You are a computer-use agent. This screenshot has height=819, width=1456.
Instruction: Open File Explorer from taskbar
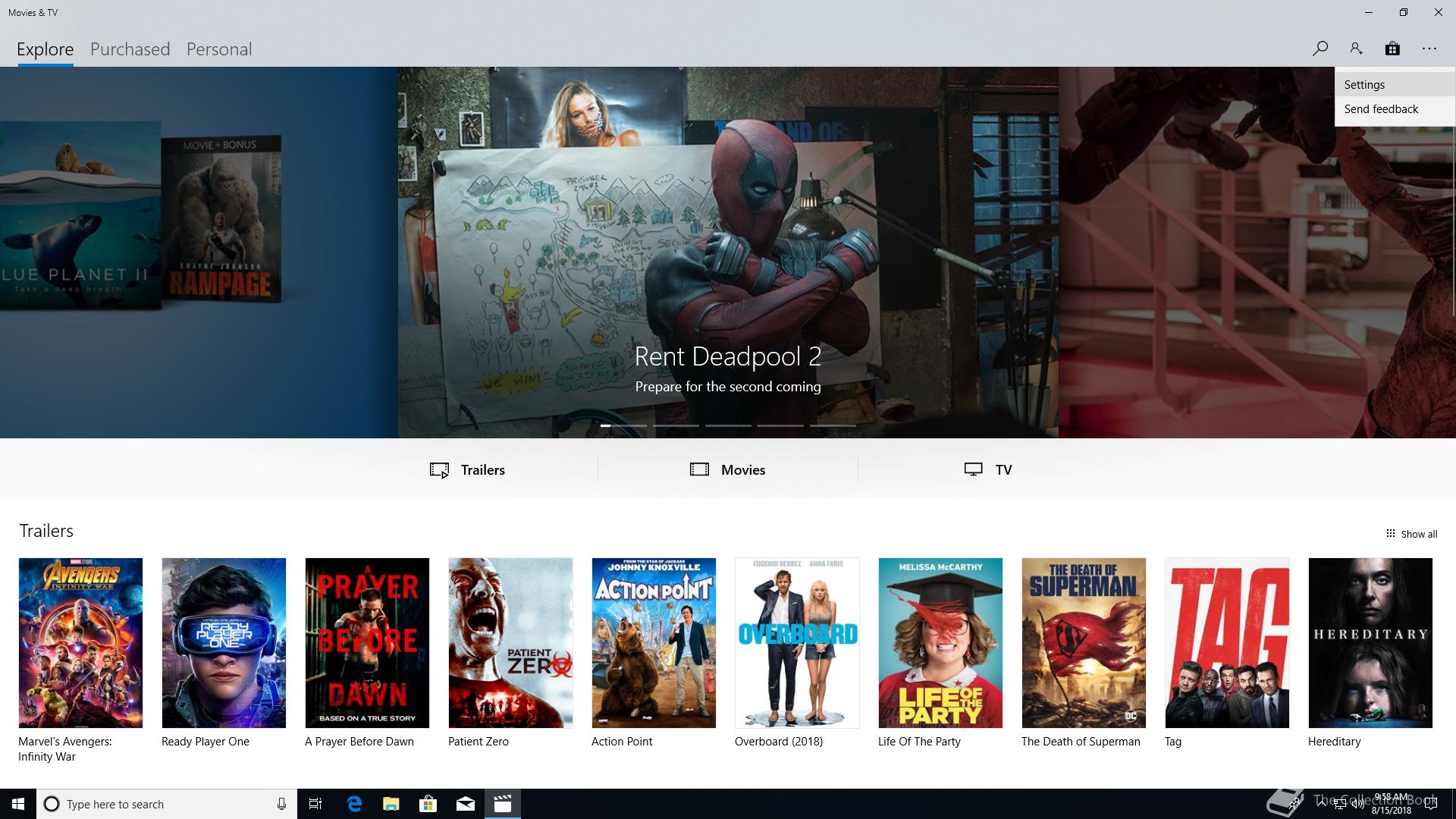tap(391, 804)
